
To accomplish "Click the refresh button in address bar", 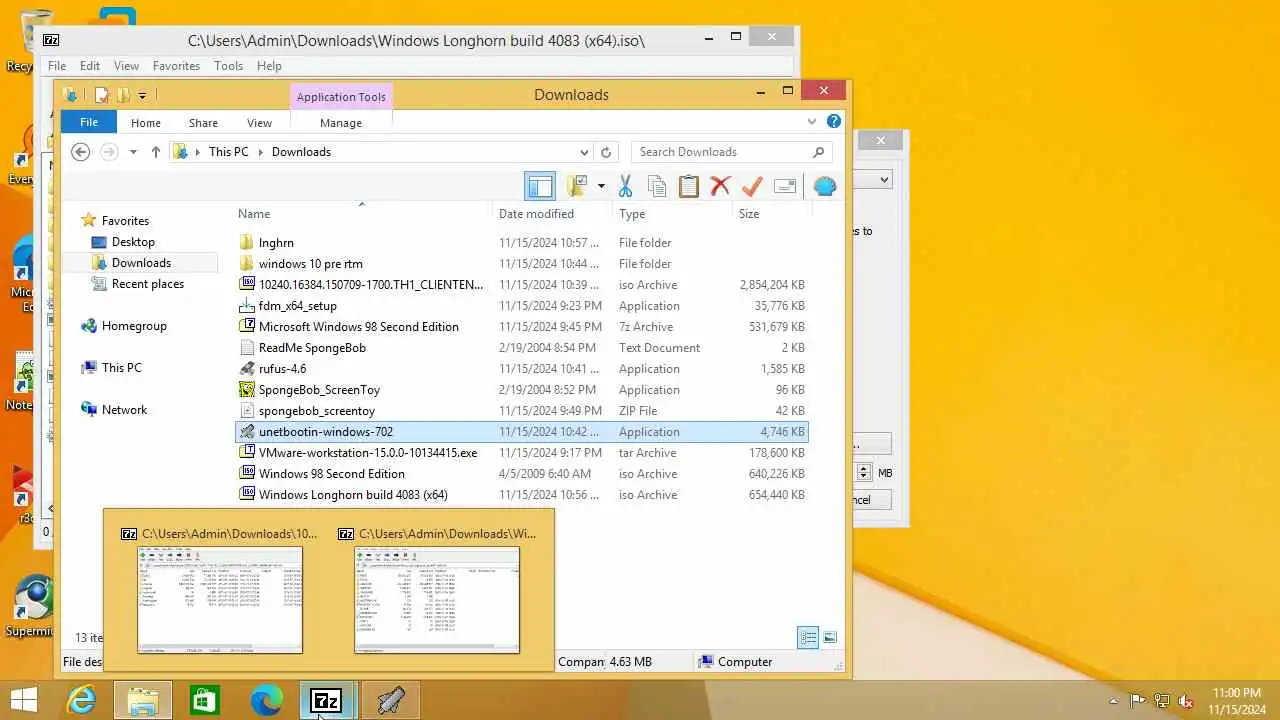I will pos(605,152).
